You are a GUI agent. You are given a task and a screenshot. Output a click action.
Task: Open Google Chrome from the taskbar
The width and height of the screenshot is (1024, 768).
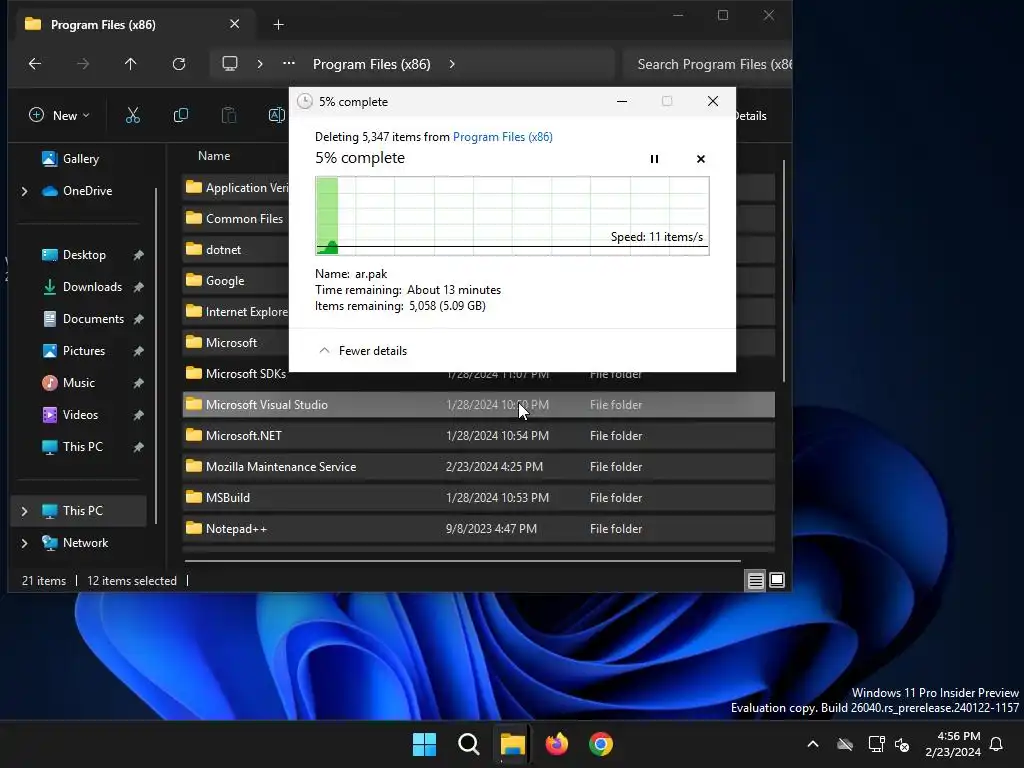click(601, 744)
